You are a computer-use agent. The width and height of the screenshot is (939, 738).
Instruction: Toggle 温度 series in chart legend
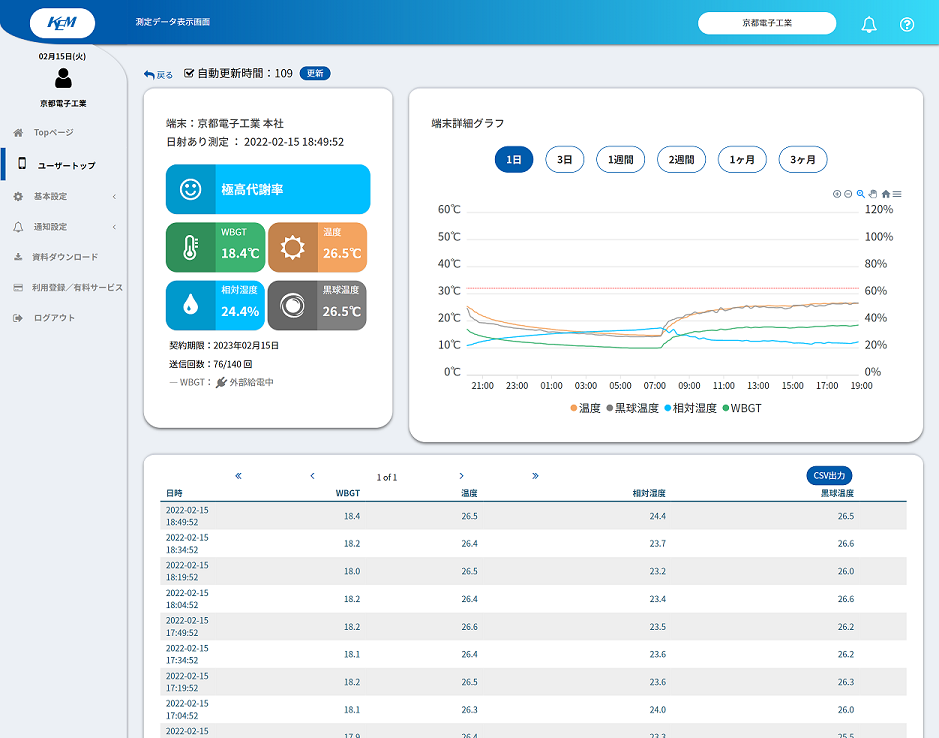[585, 408]
